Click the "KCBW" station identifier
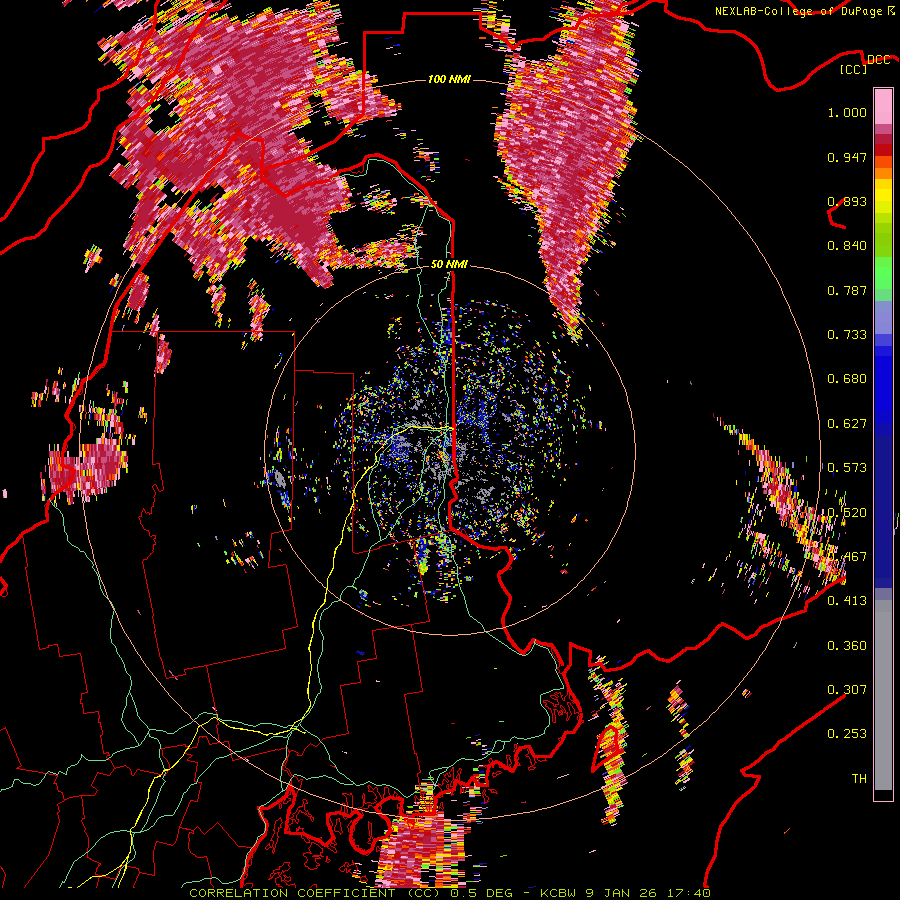Viewport: 900px width, 900px height. pos(559,893)
